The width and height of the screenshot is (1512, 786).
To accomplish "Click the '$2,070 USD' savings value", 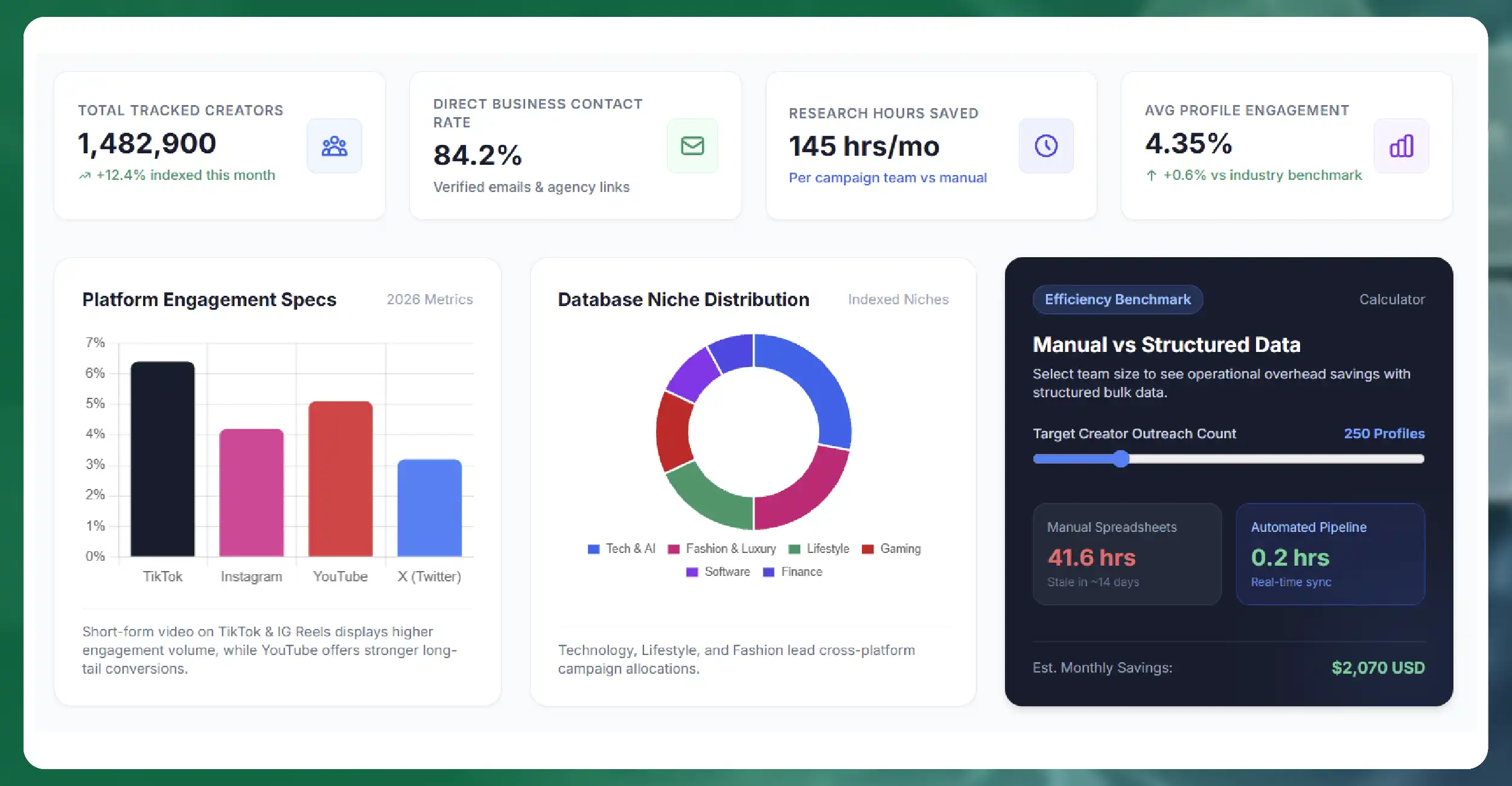I will click(x=1378, y=668).
